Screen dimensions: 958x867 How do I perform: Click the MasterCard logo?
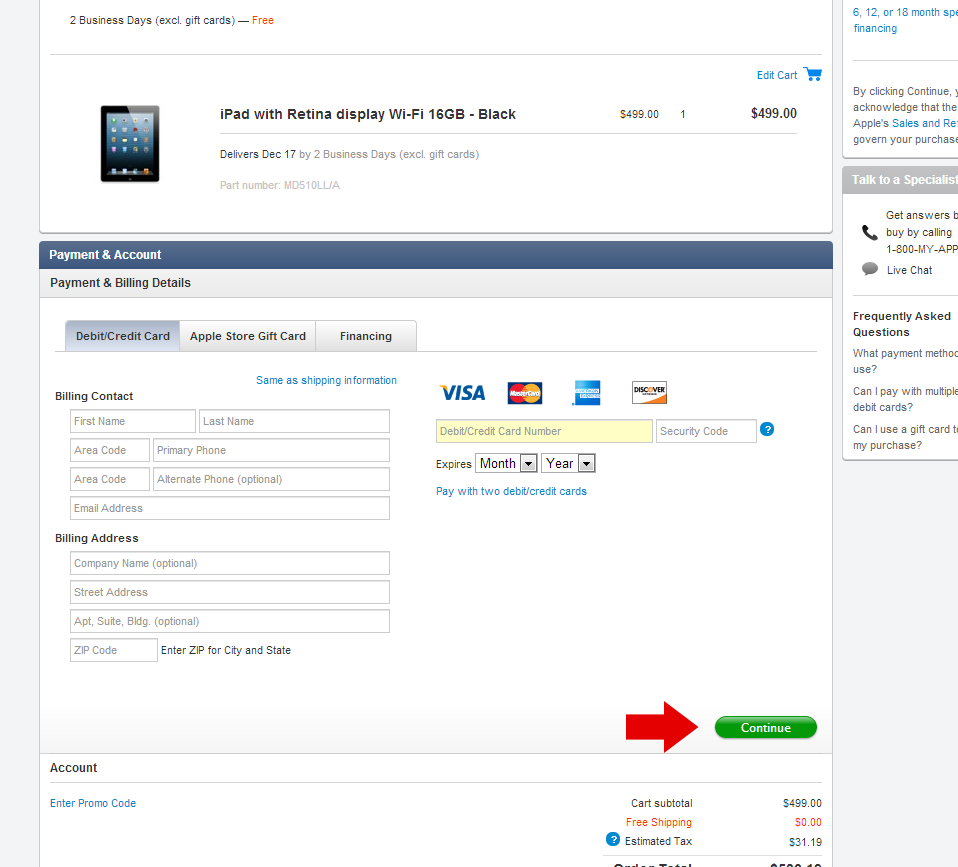pyautogui.click(x=524, y=393)
